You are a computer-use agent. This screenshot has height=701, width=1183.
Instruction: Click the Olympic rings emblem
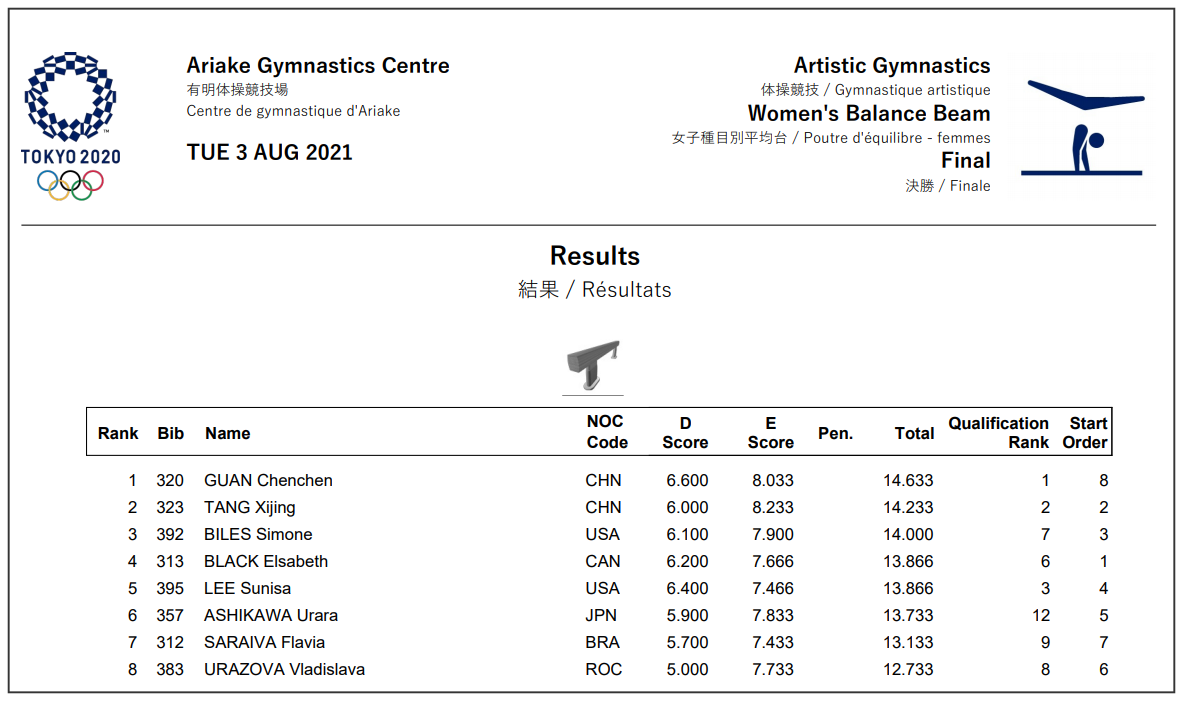70,185
